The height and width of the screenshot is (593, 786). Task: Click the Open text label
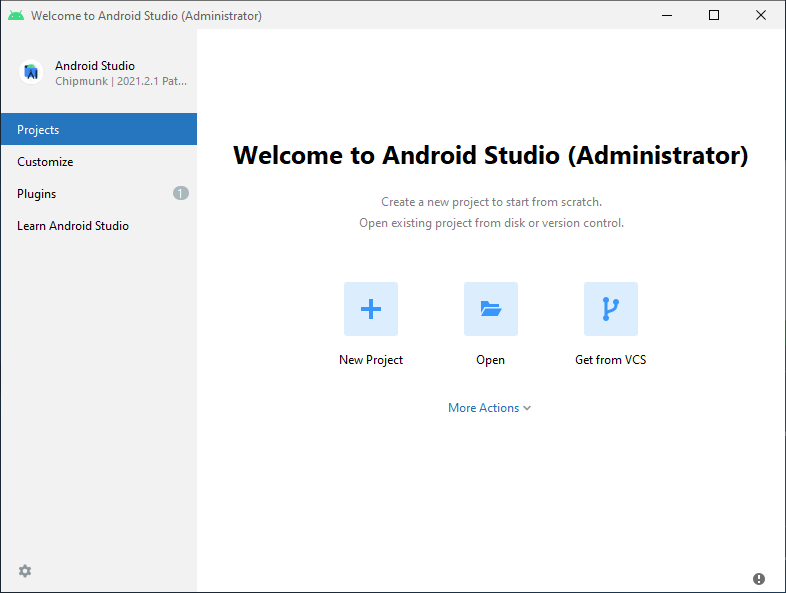[490, 360]
